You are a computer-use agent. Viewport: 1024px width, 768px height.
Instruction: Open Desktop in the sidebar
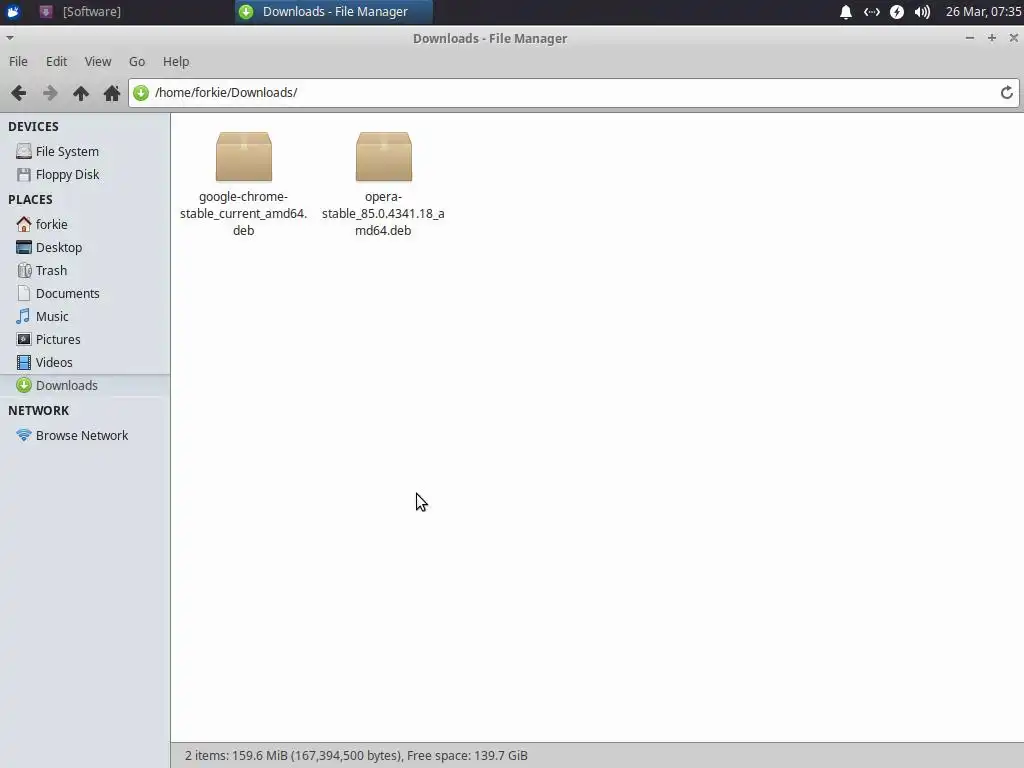coord(85,248)
